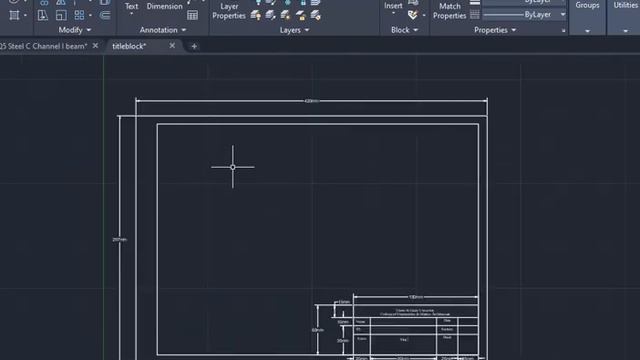Screen dimensions: 640x360
Task: Click the Thaw All Layers icon
Action: tap(285, 16)
